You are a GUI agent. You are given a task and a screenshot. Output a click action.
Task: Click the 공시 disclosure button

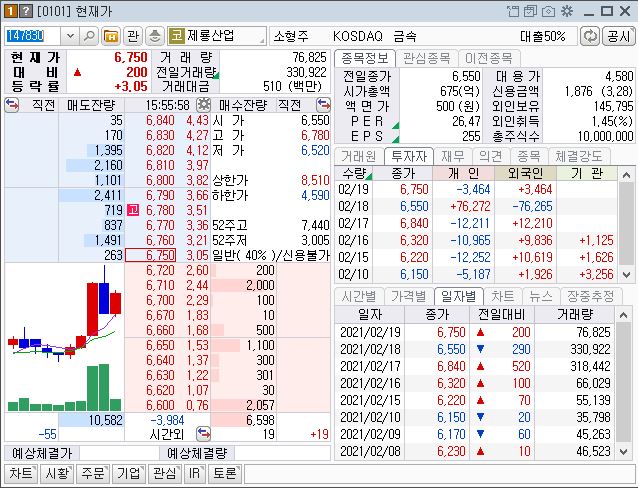(618, 36)
